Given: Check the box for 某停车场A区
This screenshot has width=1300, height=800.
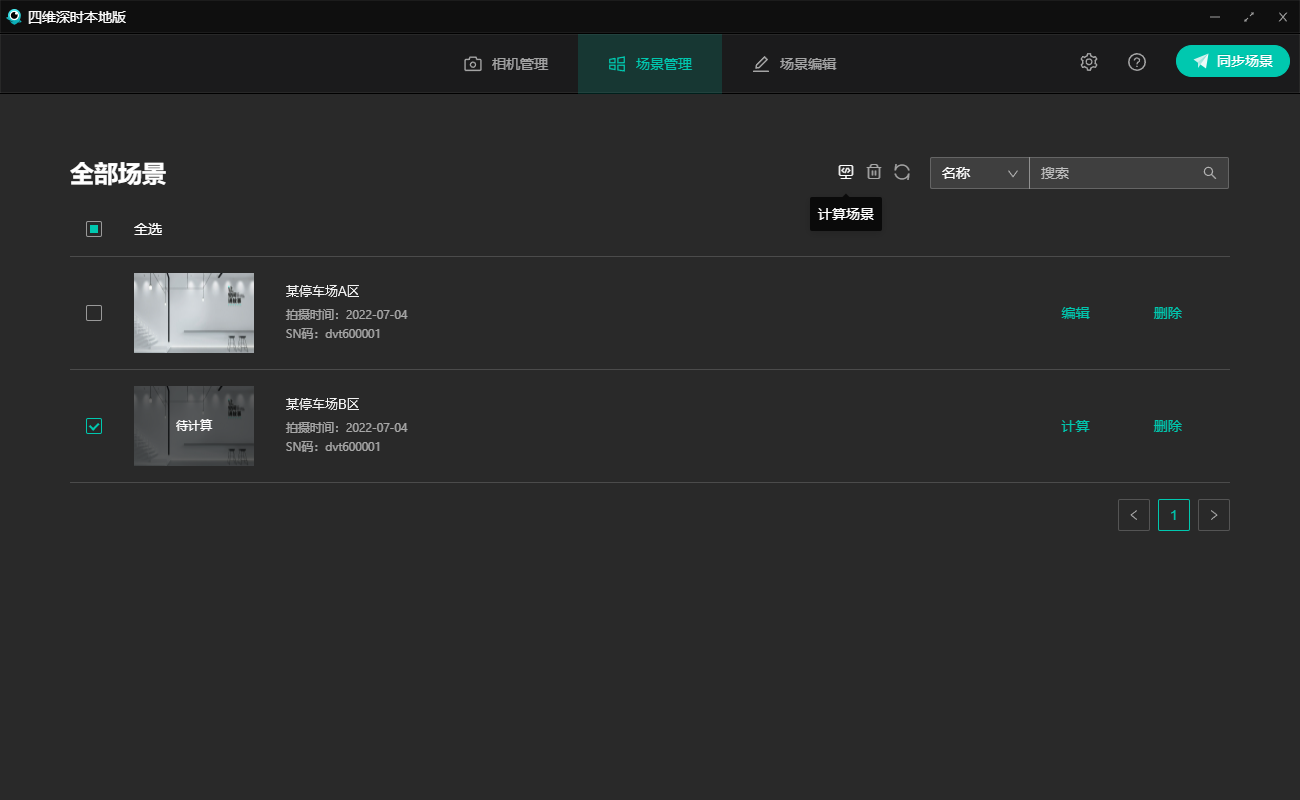Looking at the screenshot, I should click(x=94, y=313).
